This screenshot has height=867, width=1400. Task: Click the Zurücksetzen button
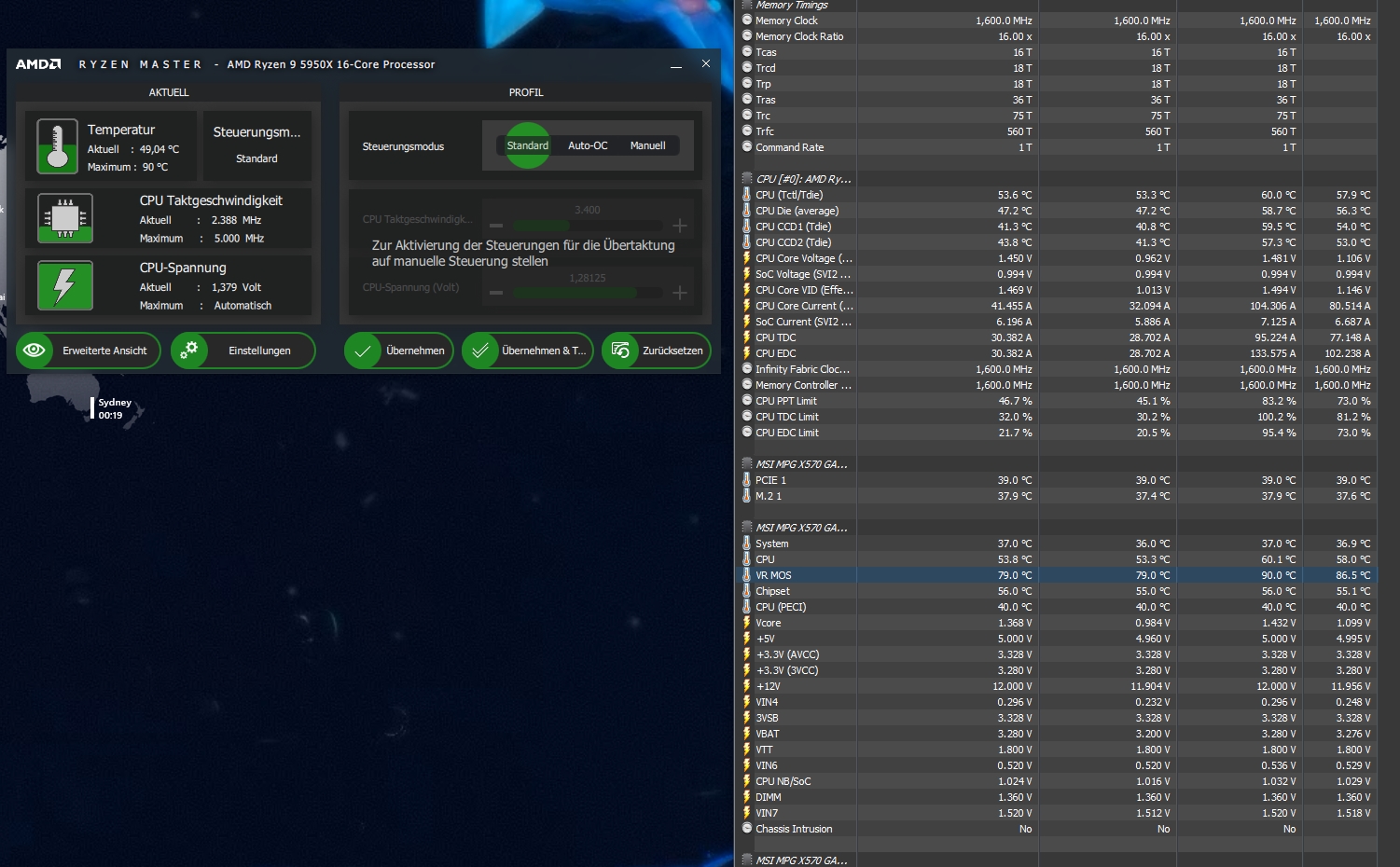657,351
